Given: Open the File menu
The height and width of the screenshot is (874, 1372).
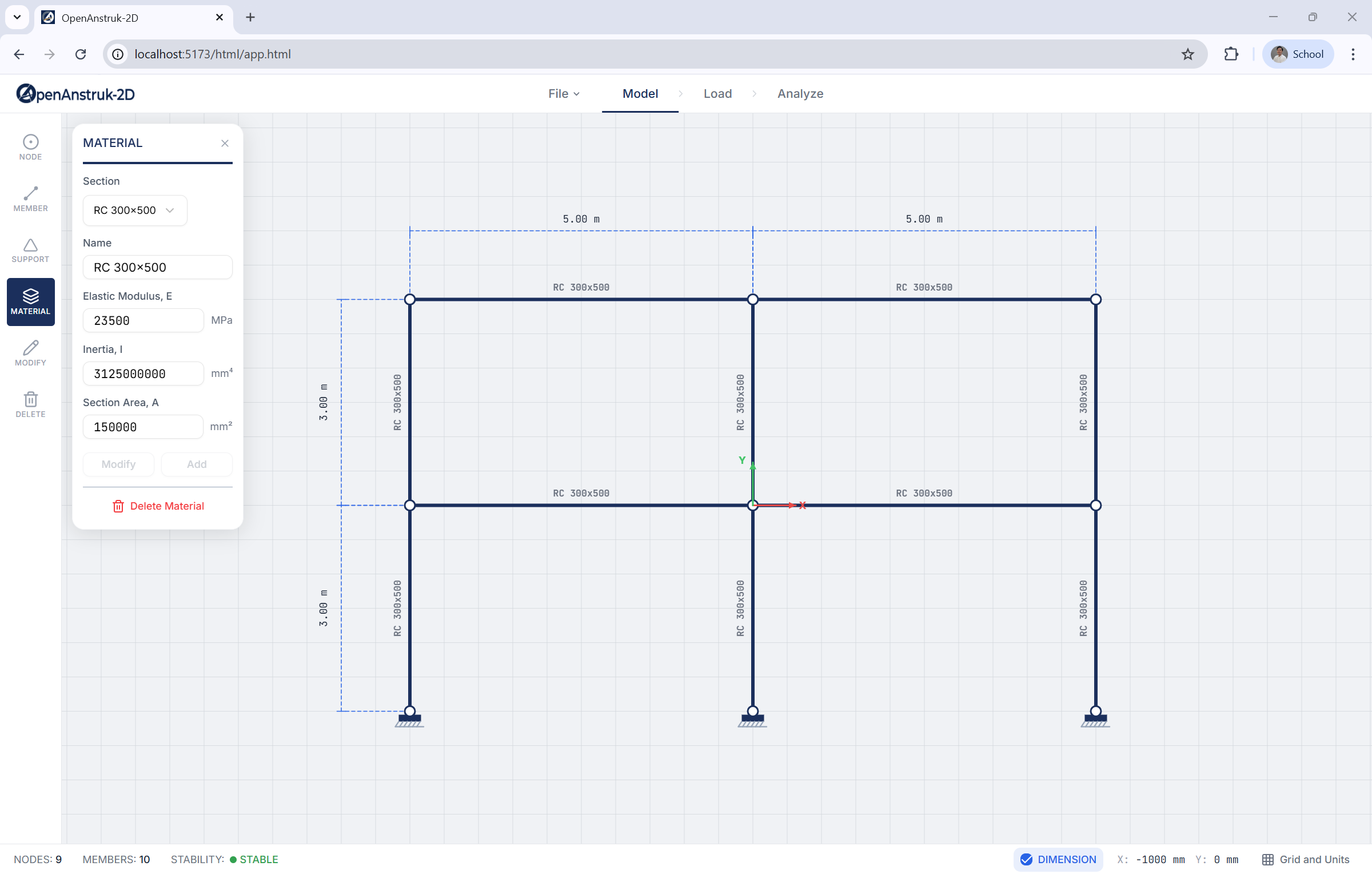Looking at the screenshot, I should pyautogui.click(x=564, y=94).
